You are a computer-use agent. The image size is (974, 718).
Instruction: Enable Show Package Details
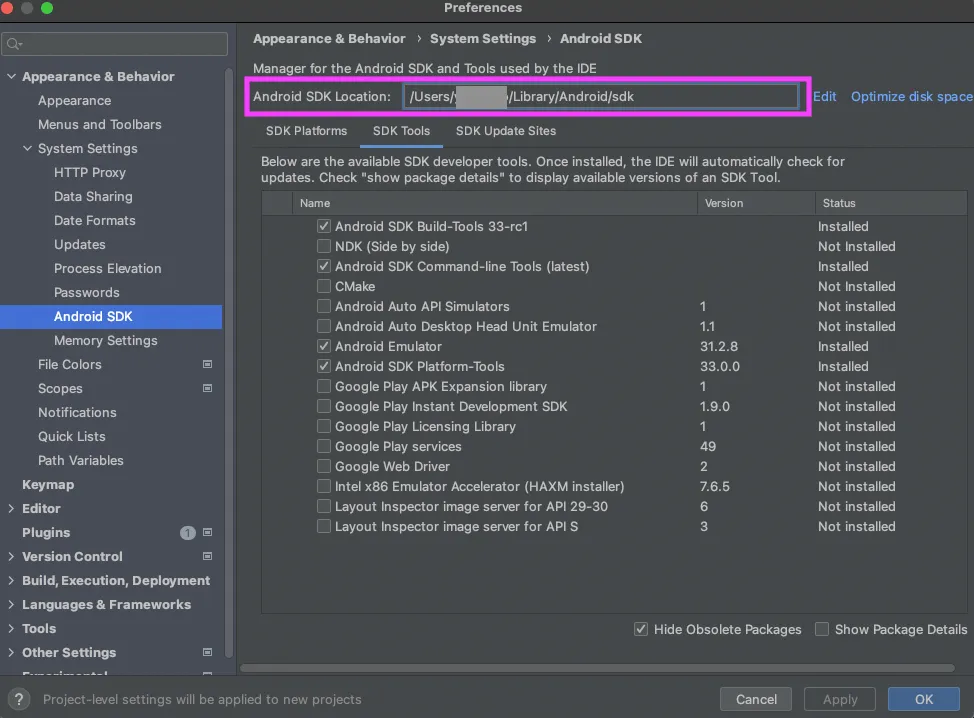tap(822, 629)
